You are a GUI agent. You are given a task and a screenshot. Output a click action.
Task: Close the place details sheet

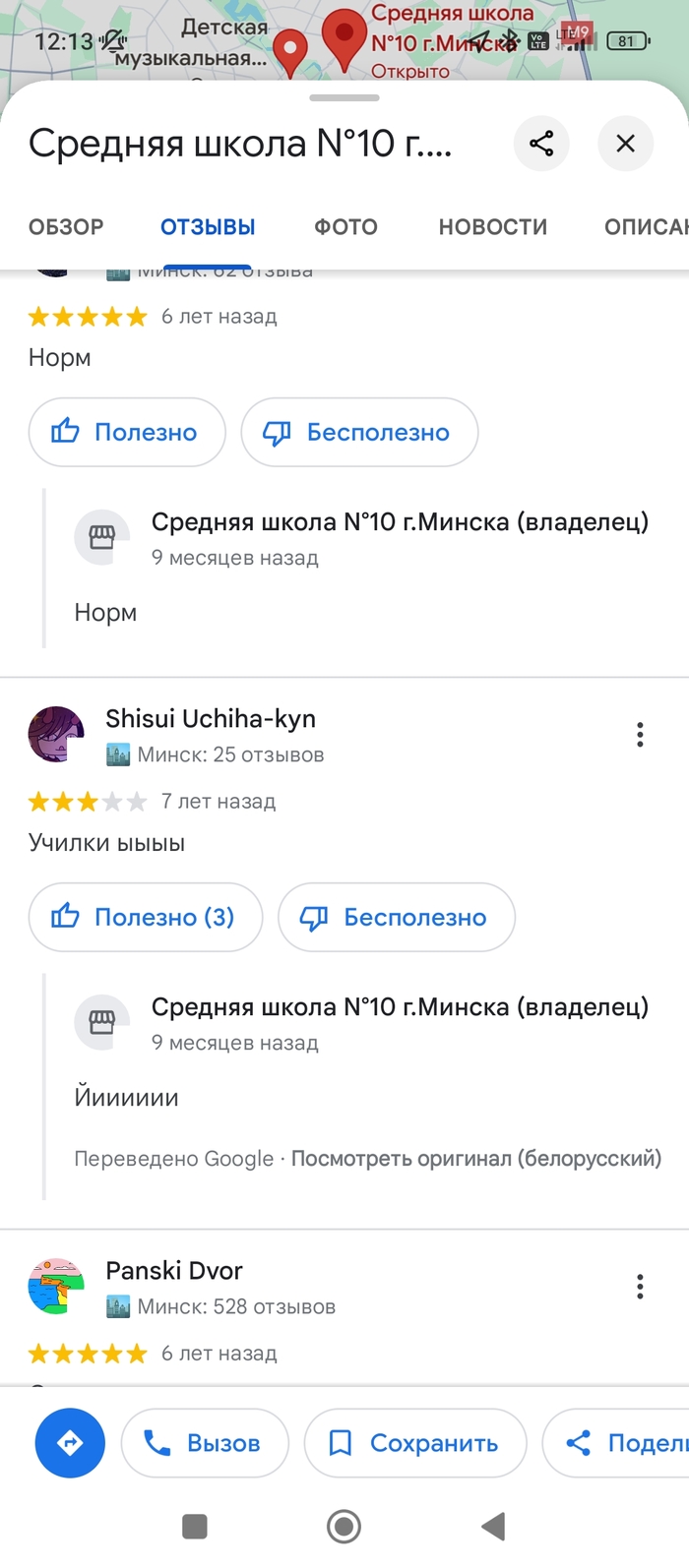point(625,144)
